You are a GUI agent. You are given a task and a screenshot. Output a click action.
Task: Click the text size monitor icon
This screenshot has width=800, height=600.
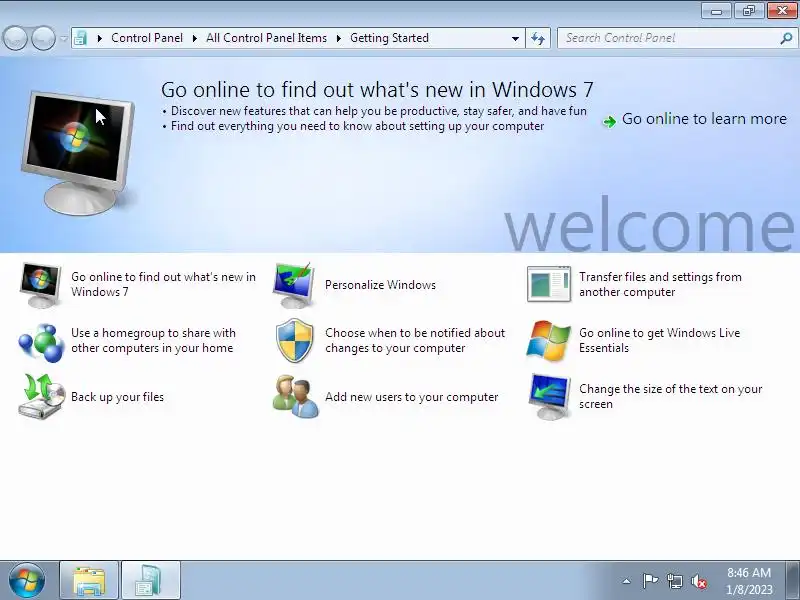pos(549,396)
